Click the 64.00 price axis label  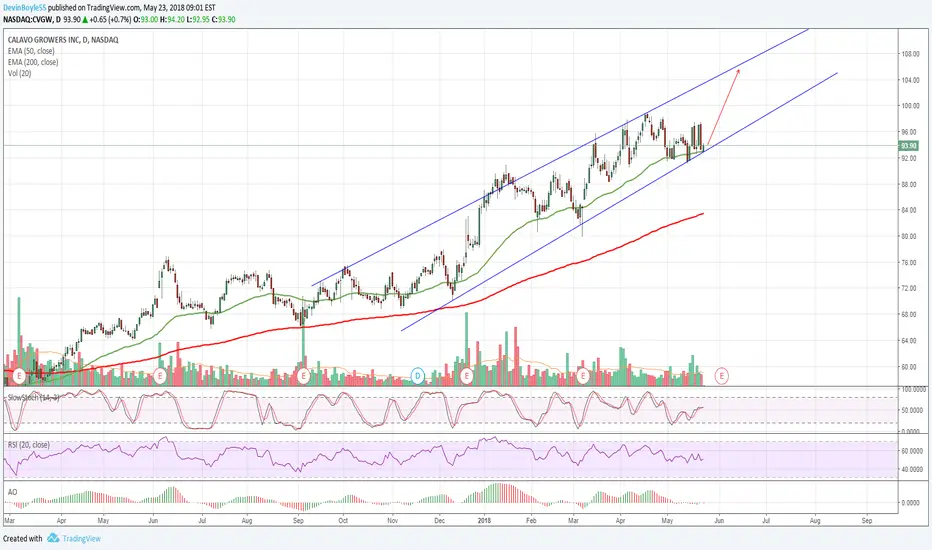(x=910, y=341)
